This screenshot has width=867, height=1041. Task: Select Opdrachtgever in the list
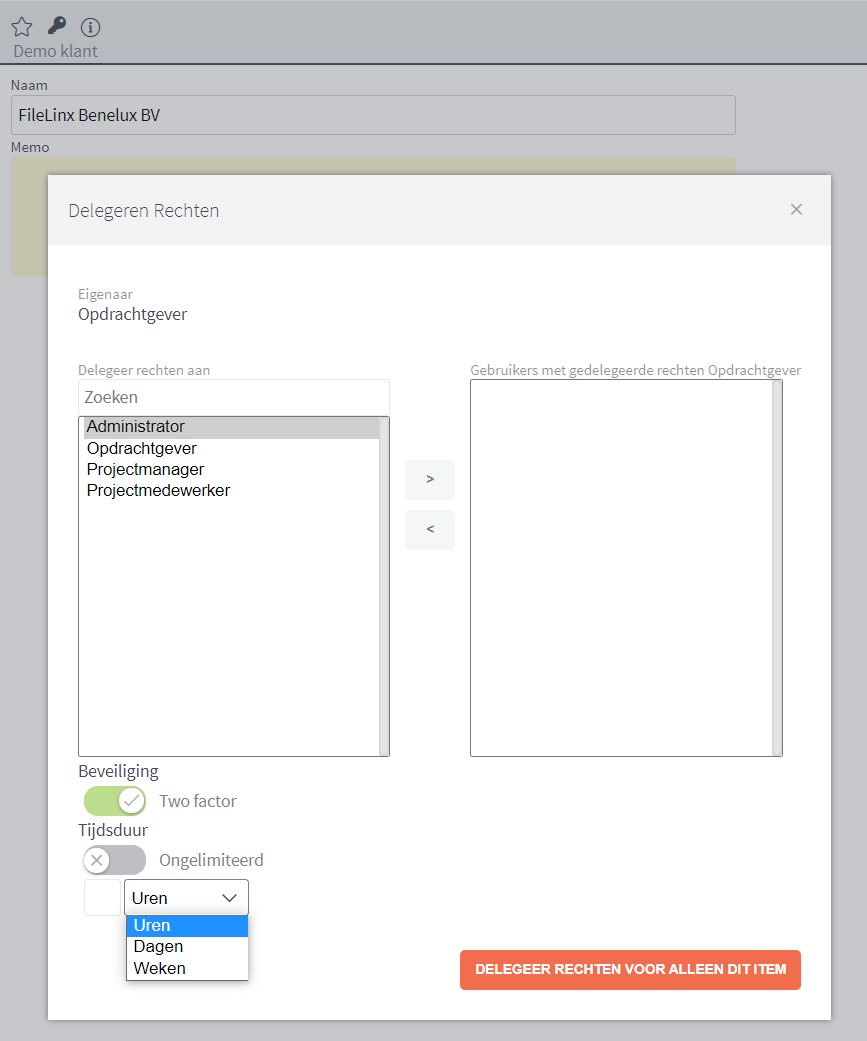[x=142, y=448]
